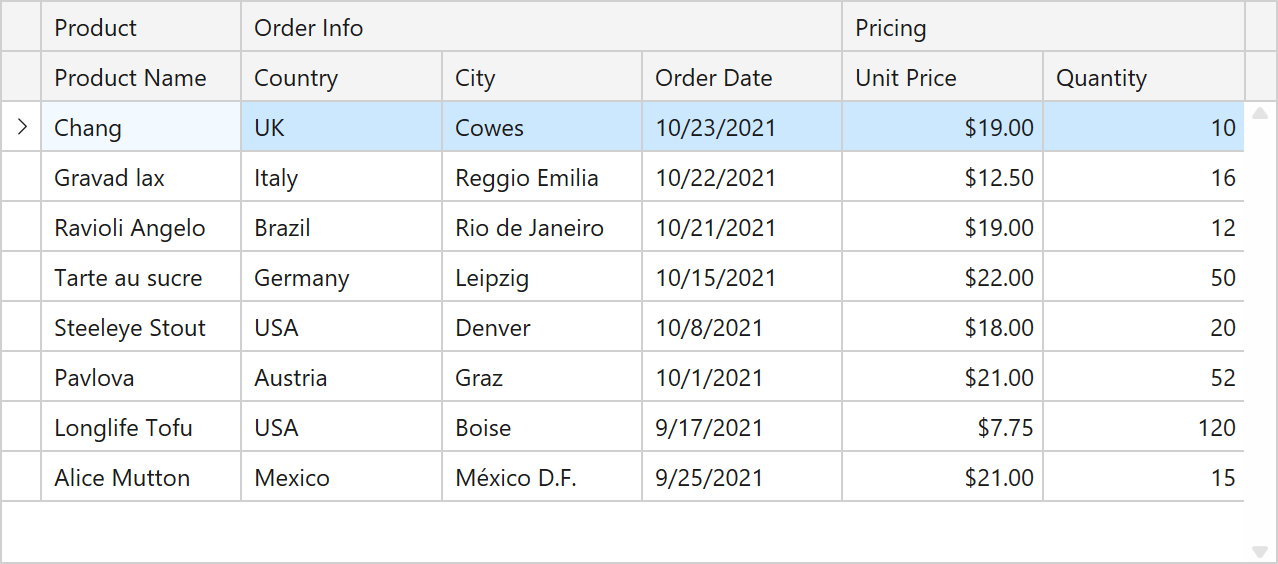Click the México D.F. city cell
Screen dimensions: 1278x564
(541, 478)
